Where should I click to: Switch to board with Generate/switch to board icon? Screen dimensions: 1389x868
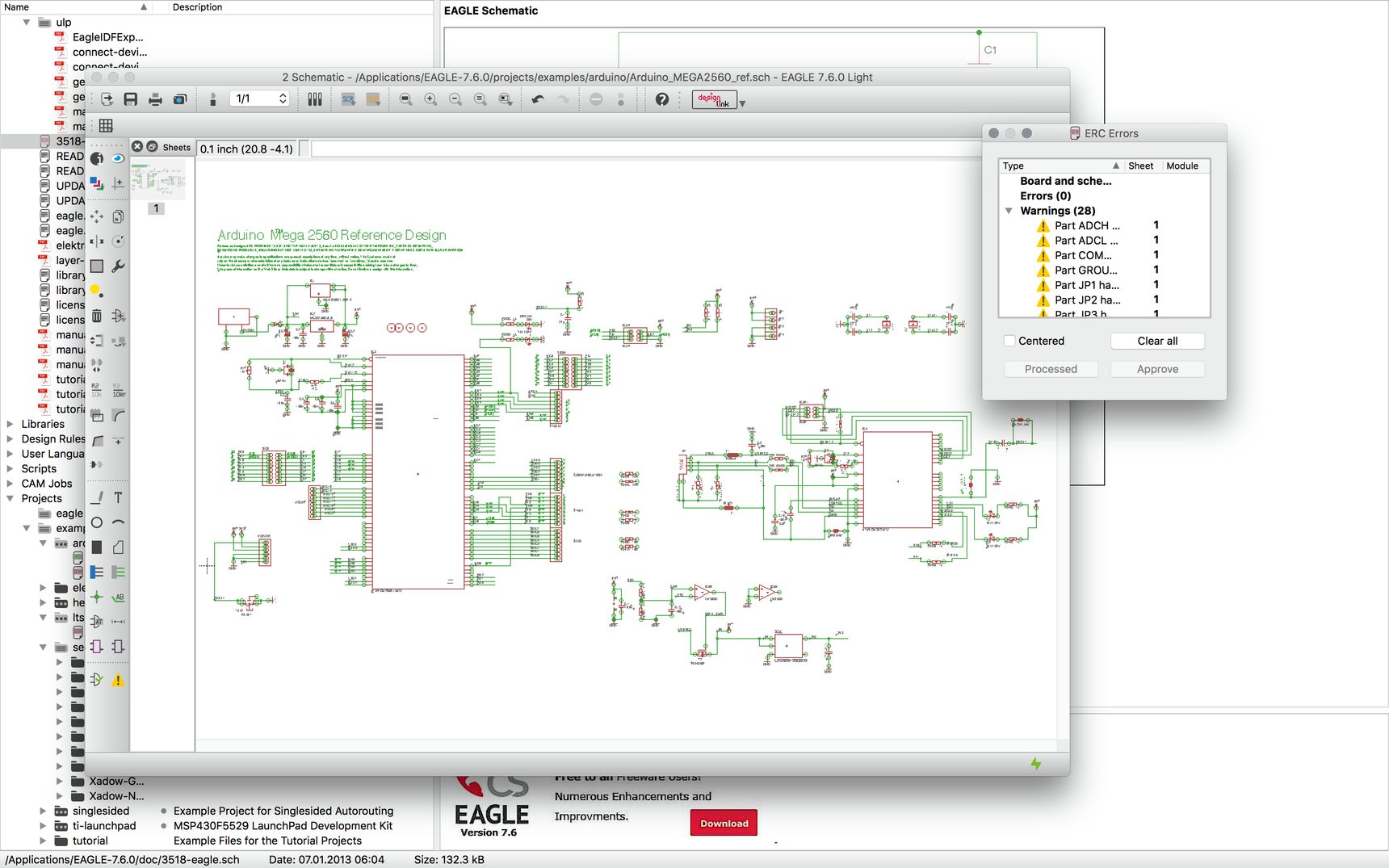click(x=213, y=99)
